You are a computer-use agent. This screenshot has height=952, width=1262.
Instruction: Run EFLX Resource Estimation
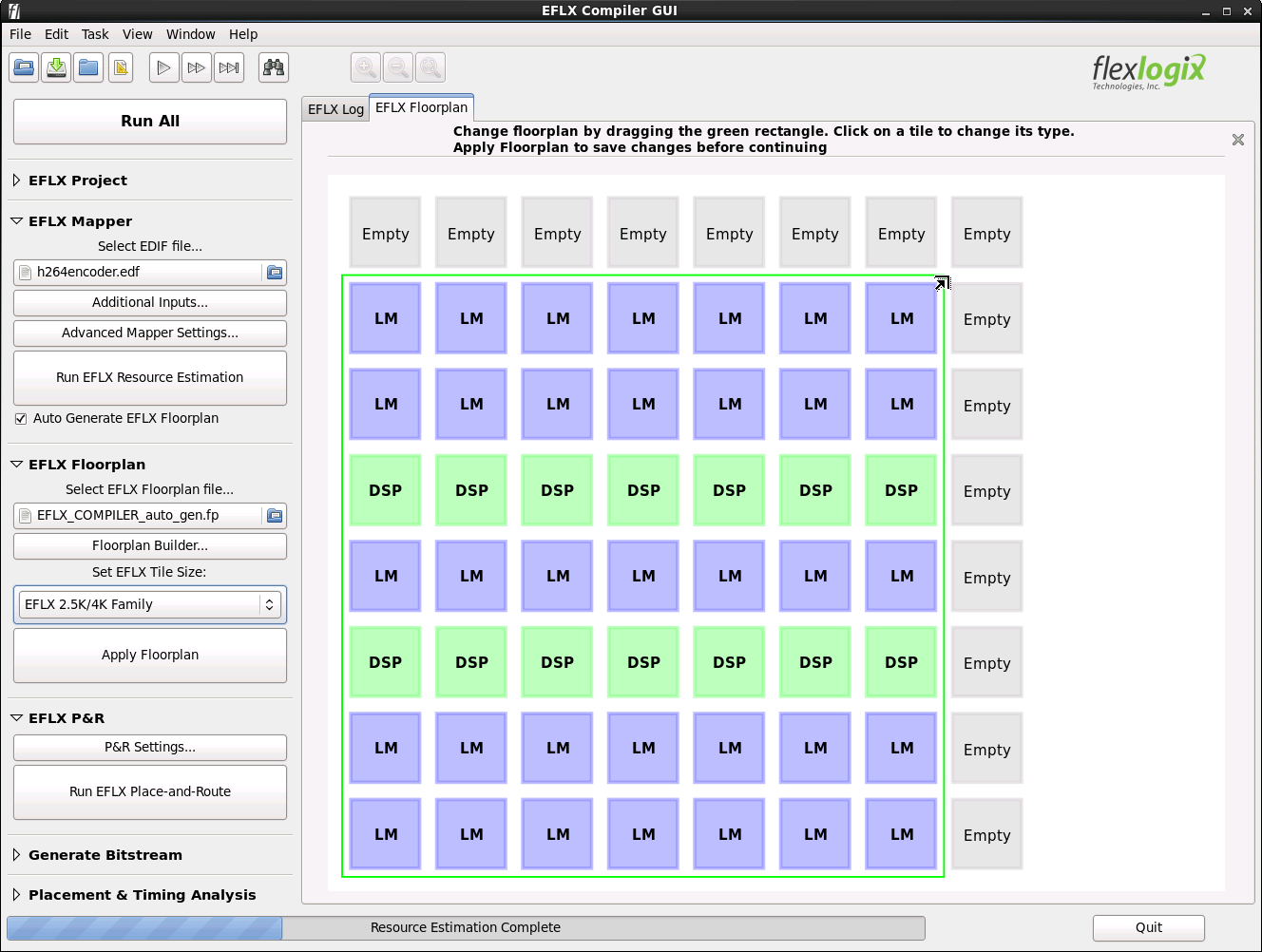pyautogui.click(x=150, y=378)
